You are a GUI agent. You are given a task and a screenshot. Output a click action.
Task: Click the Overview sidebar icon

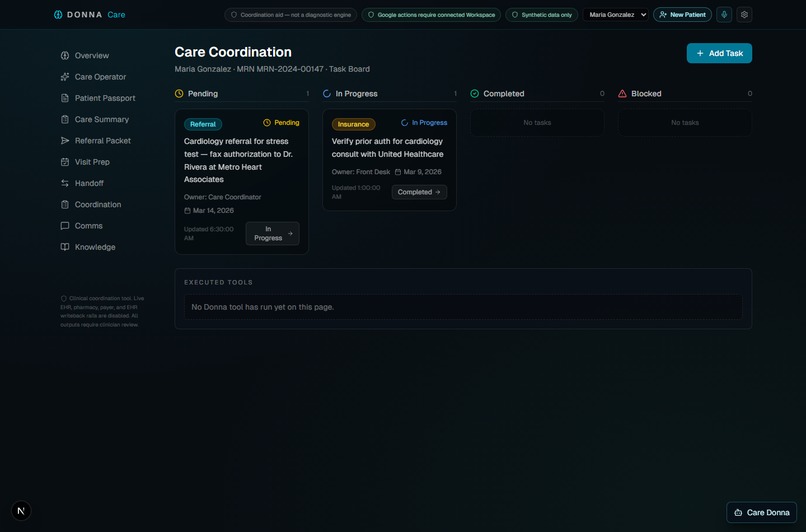point(65,56)
